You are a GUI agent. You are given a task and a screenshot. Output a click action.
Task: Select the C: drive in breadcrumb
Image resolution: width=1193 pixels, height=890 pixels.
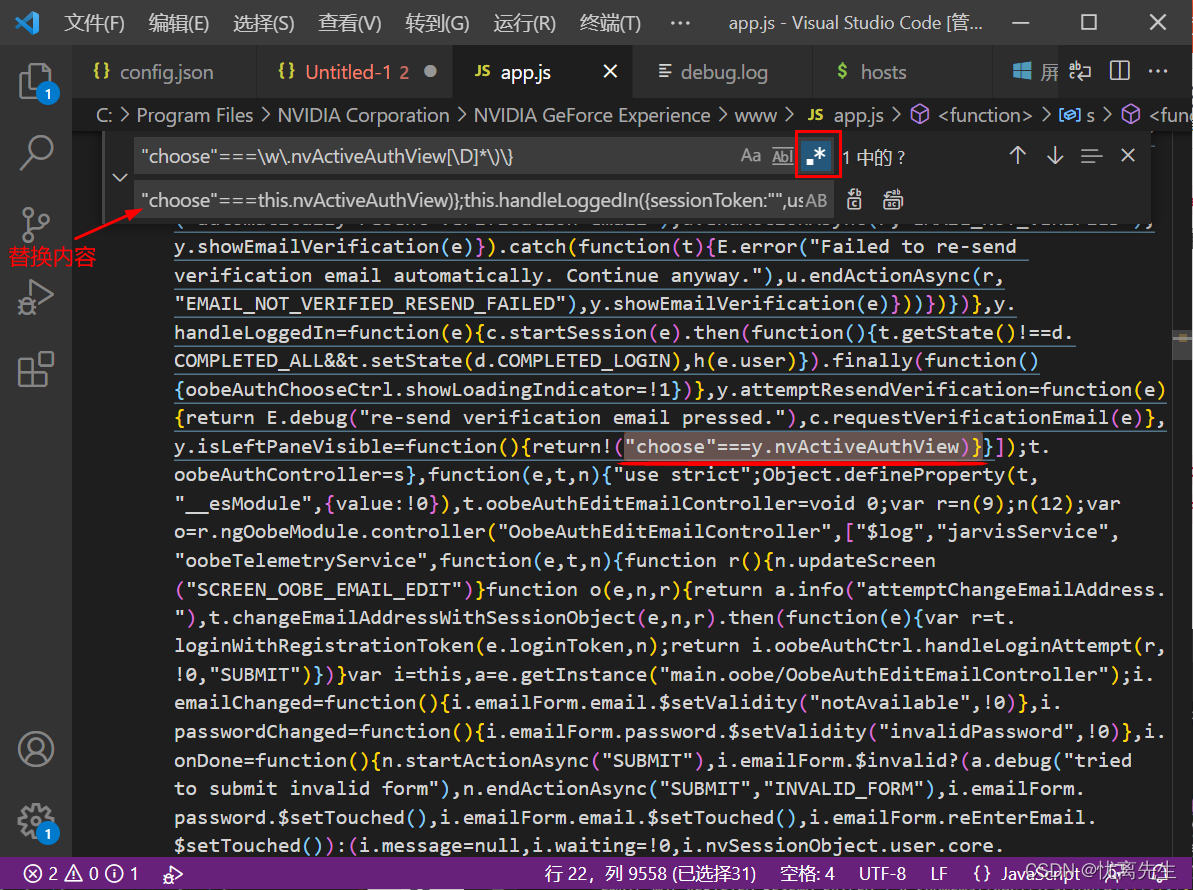point(103,116)
